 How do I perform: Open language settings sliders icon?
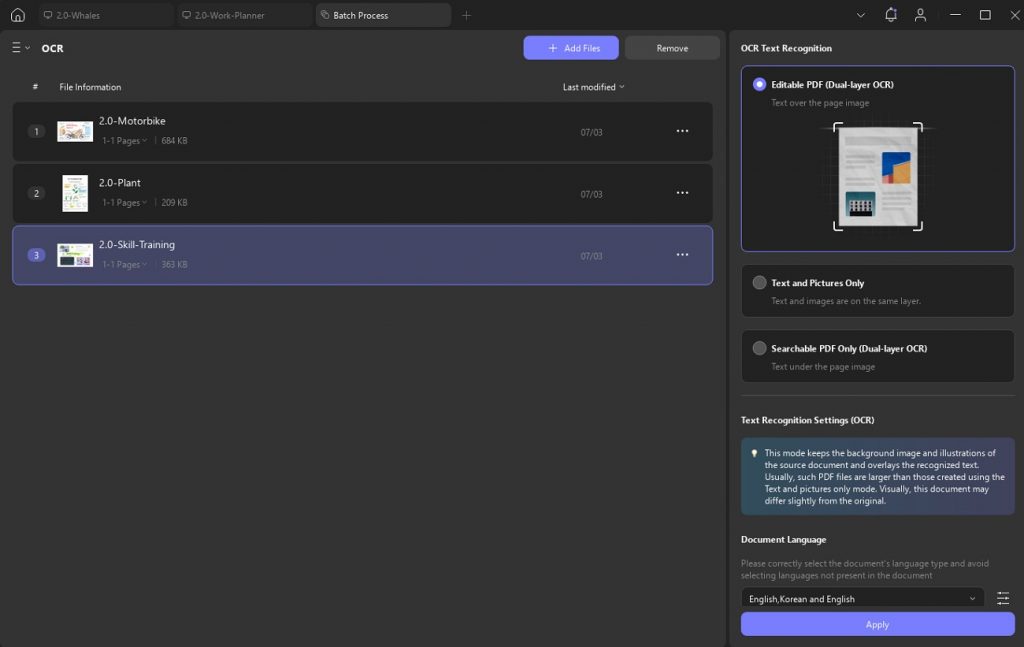pos(1002,598)
